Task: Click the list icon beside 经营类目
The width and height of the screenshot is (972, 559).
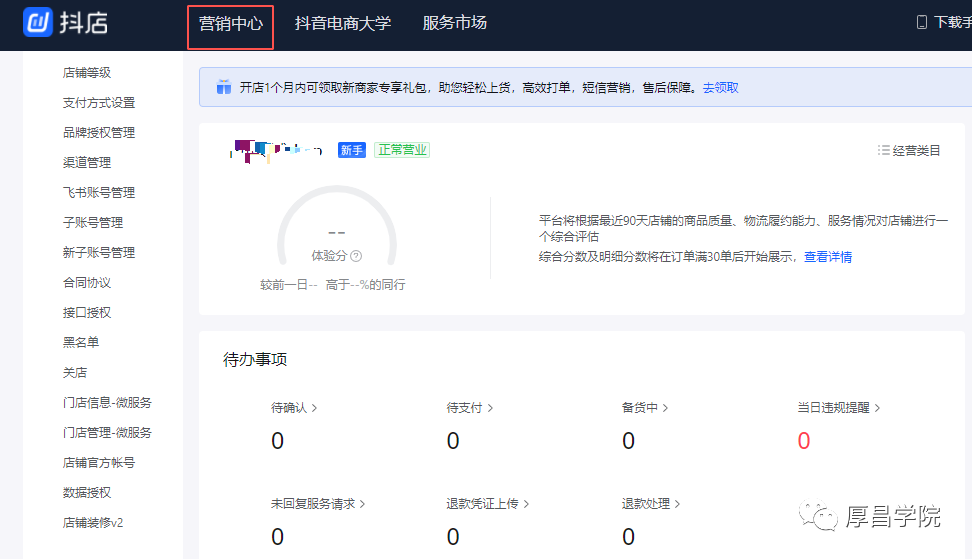Action: (883, 150)
